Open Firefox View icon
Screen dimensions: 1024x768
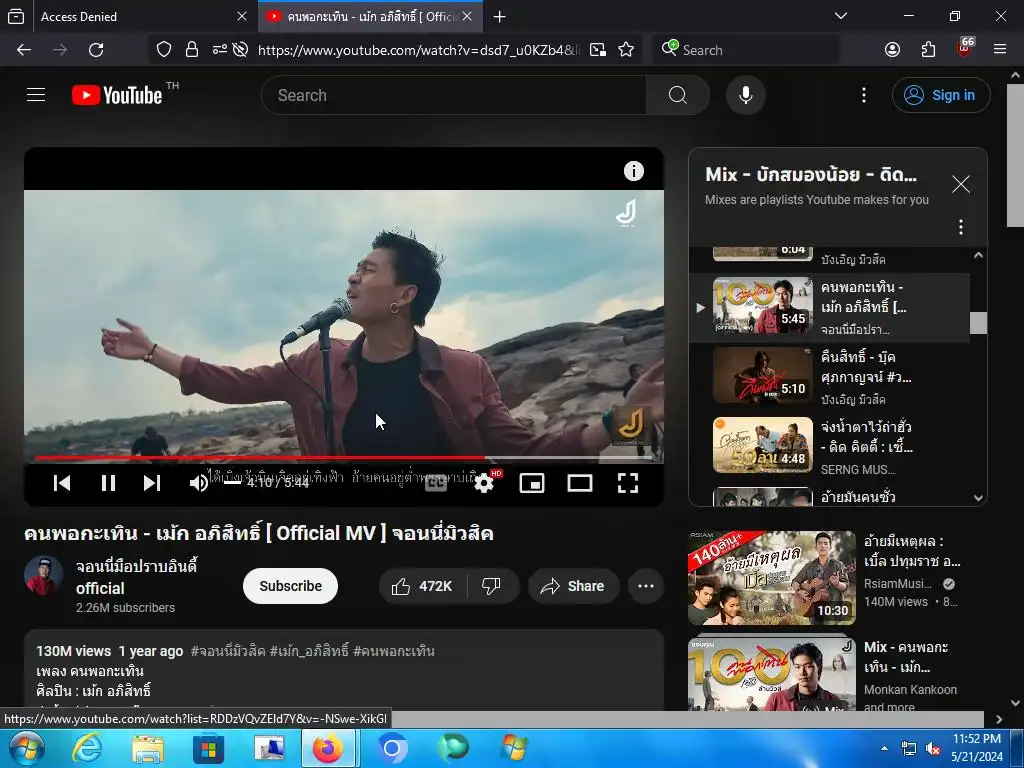[16, 16]
